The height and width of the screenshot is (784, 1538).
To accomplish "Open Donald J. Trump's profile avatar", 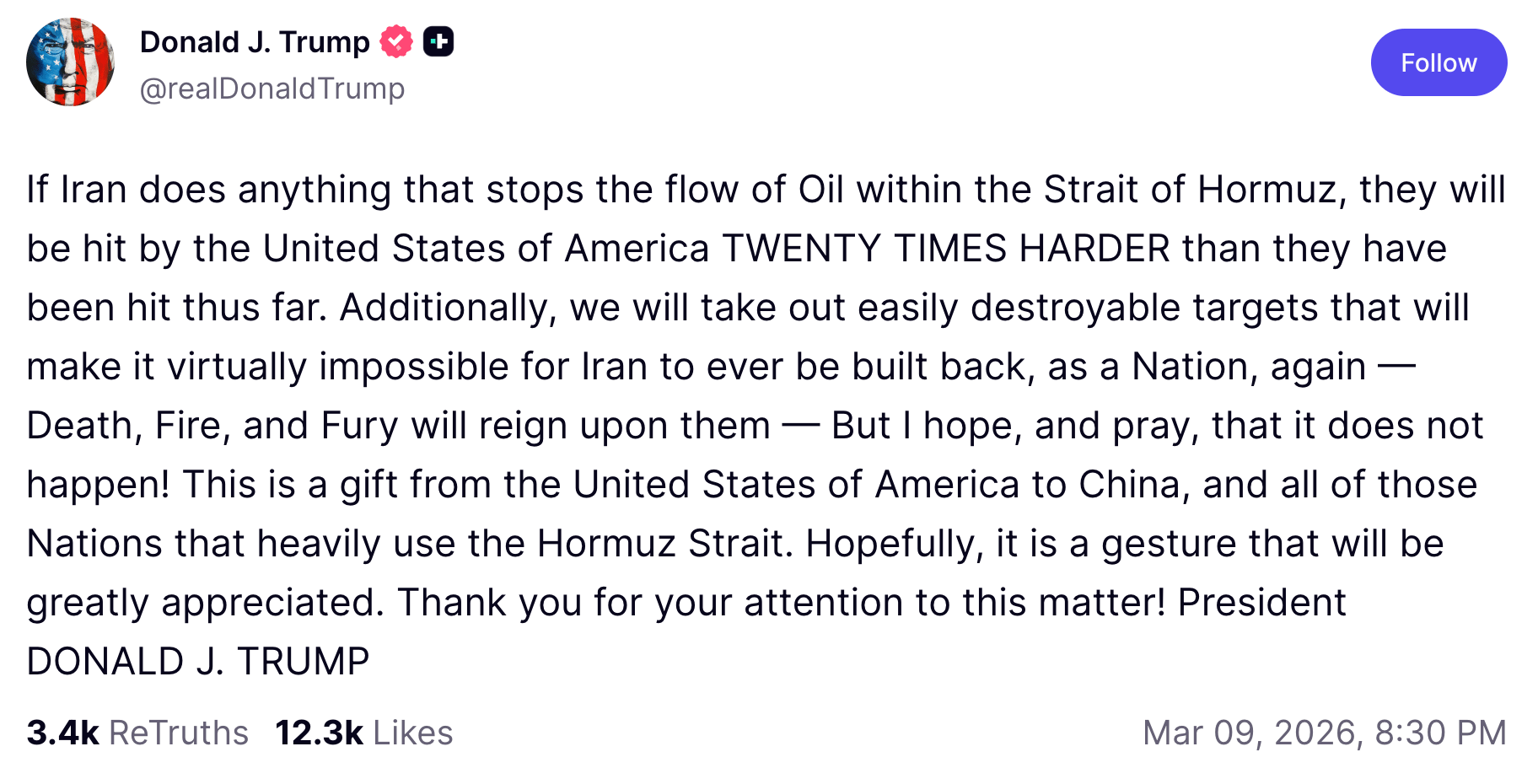I will point(71,62).
